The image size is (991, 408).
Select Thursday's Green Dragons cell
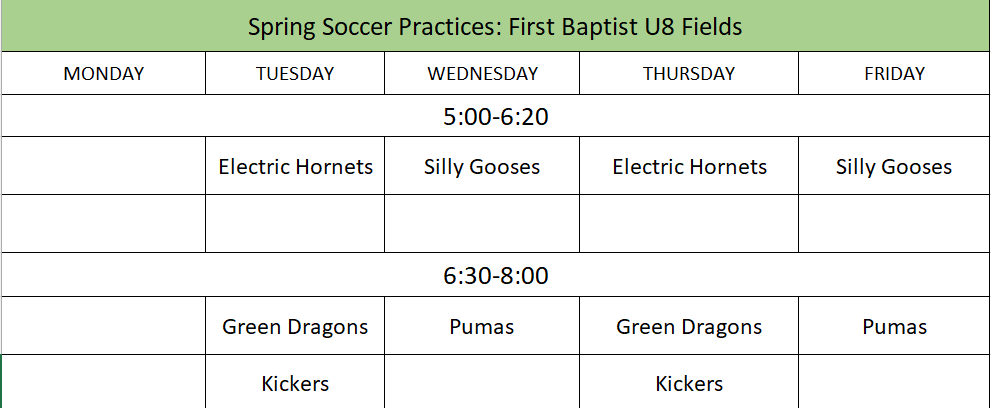(x=689, y=327)
